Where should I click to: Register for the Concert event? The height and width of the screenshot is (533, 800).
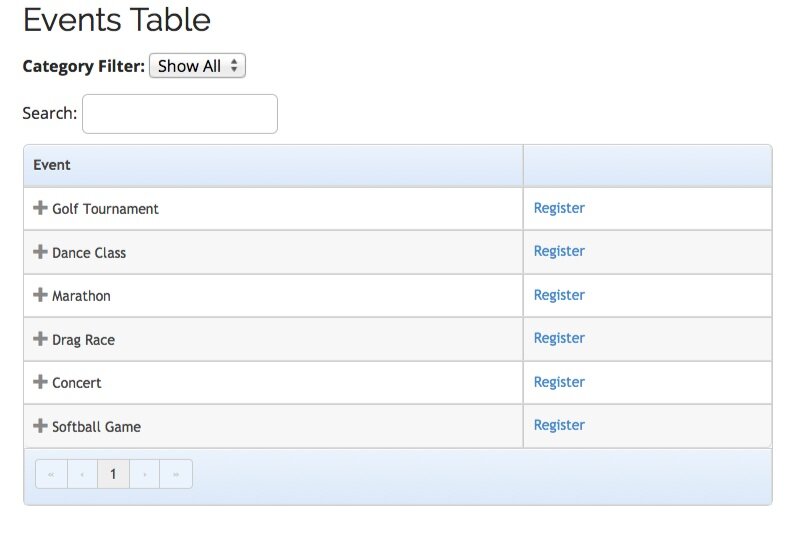pyautogui.click(x=559, y=382)
